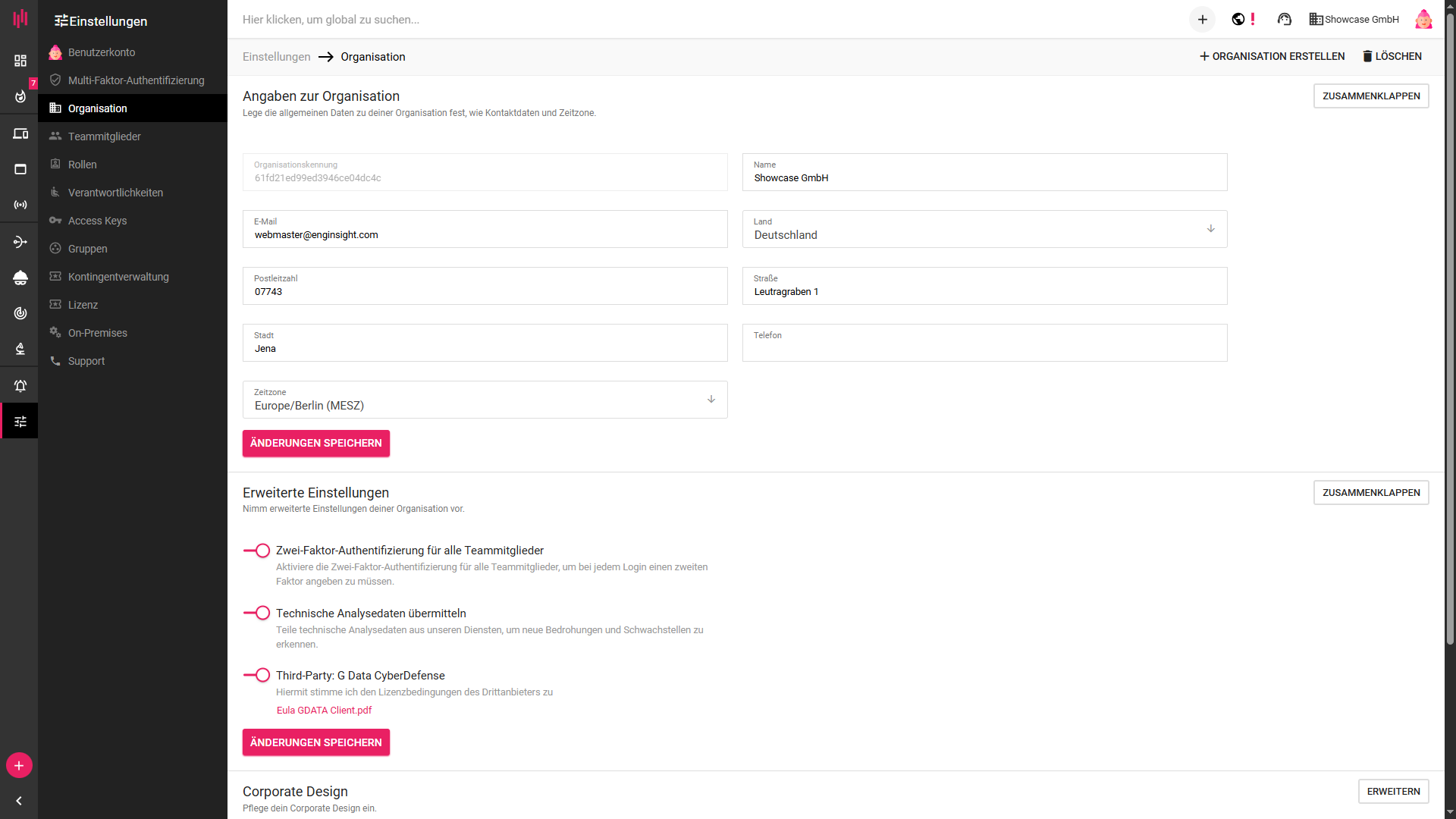
Task: Open Teammitglieder in settings menu
Action: [x=105, y=136]
